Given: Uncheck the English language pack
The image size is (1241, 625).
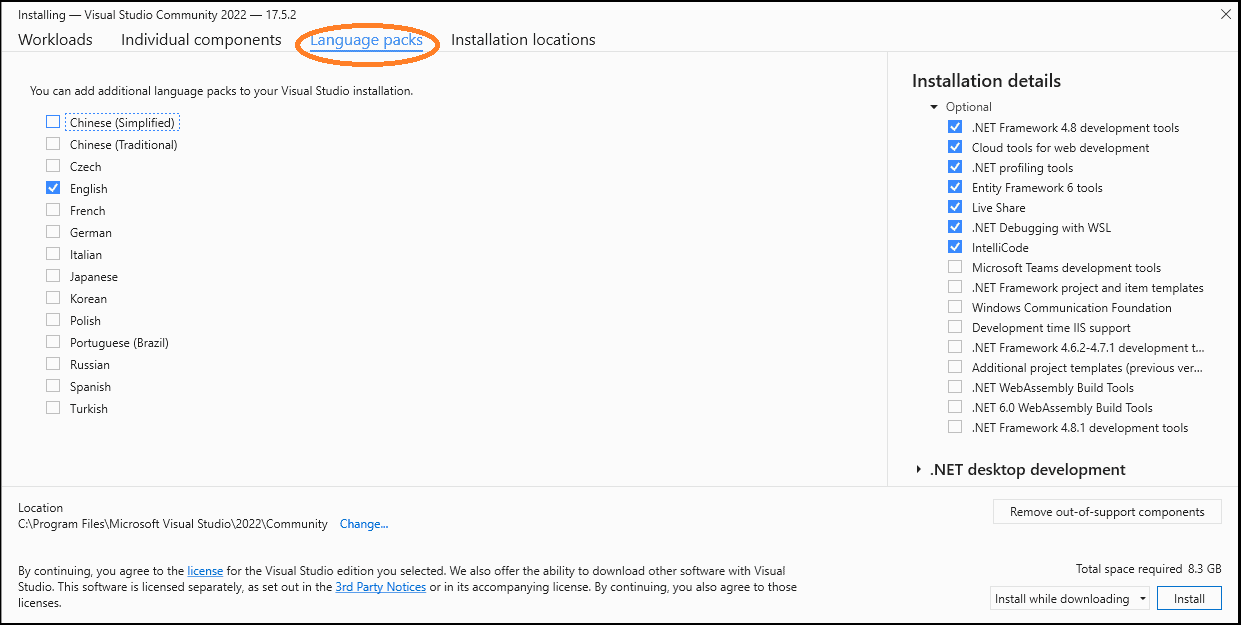Looking at the screenshot, I should click(x=53, y=188).
